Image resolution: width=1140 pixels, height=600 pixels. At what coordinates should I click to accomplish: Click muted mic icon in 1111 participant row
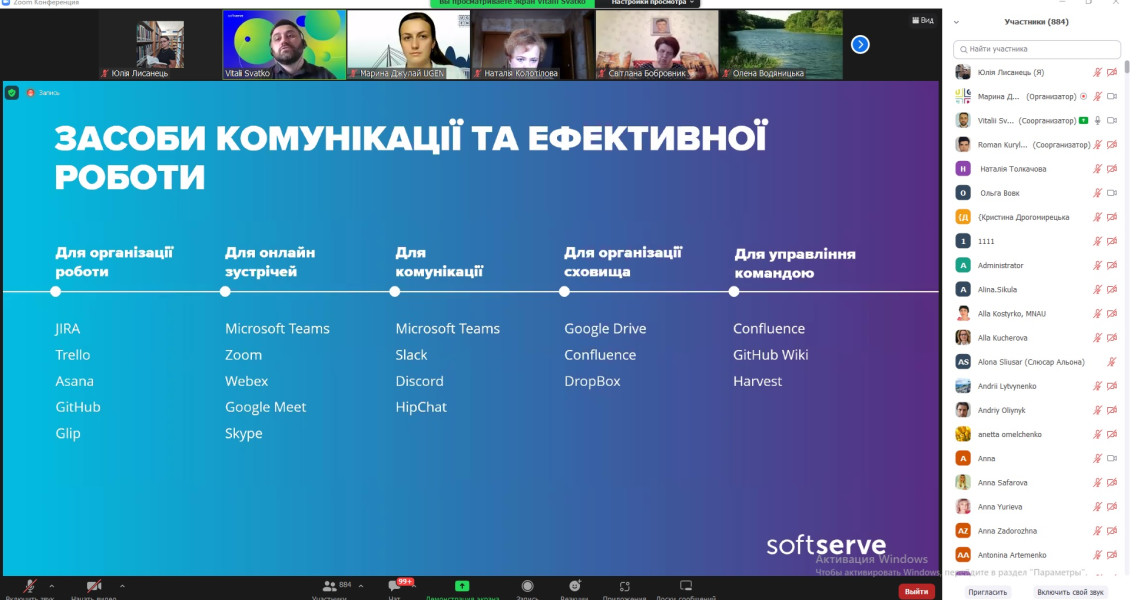pos(1098,241)
